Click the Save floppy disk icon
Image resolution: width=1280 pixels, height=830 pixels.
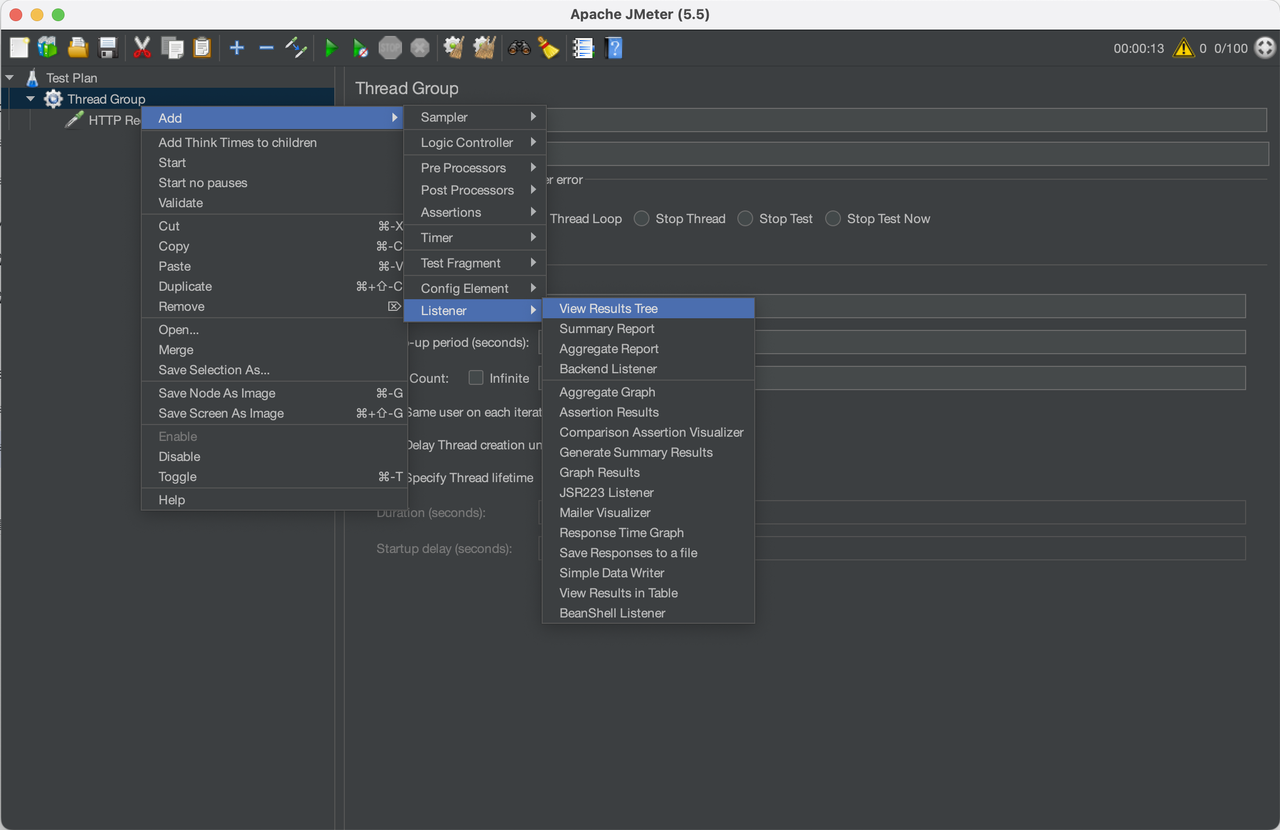(x=108, y=47)
